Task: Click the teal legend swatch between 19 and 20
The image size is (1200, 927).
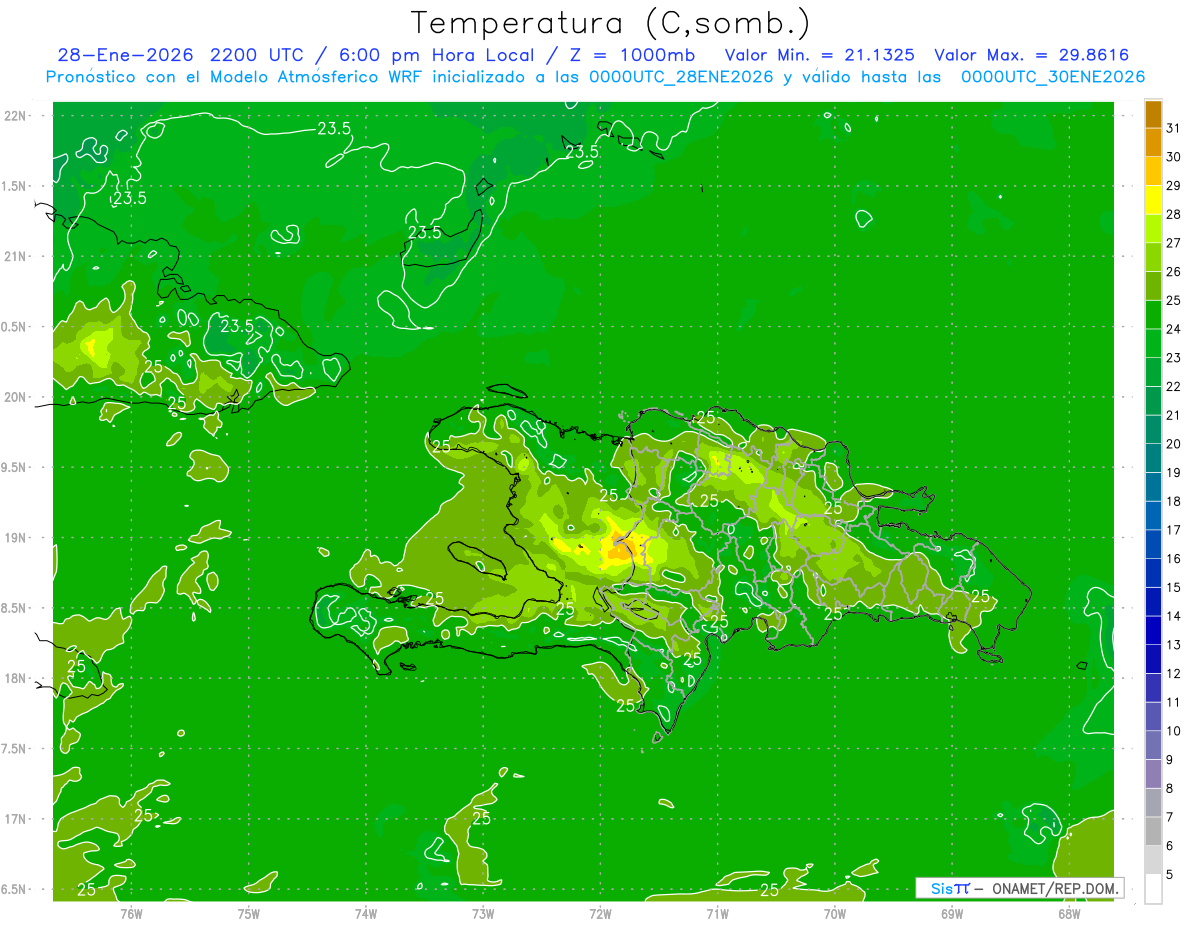Action: [x=1153, y=458]
